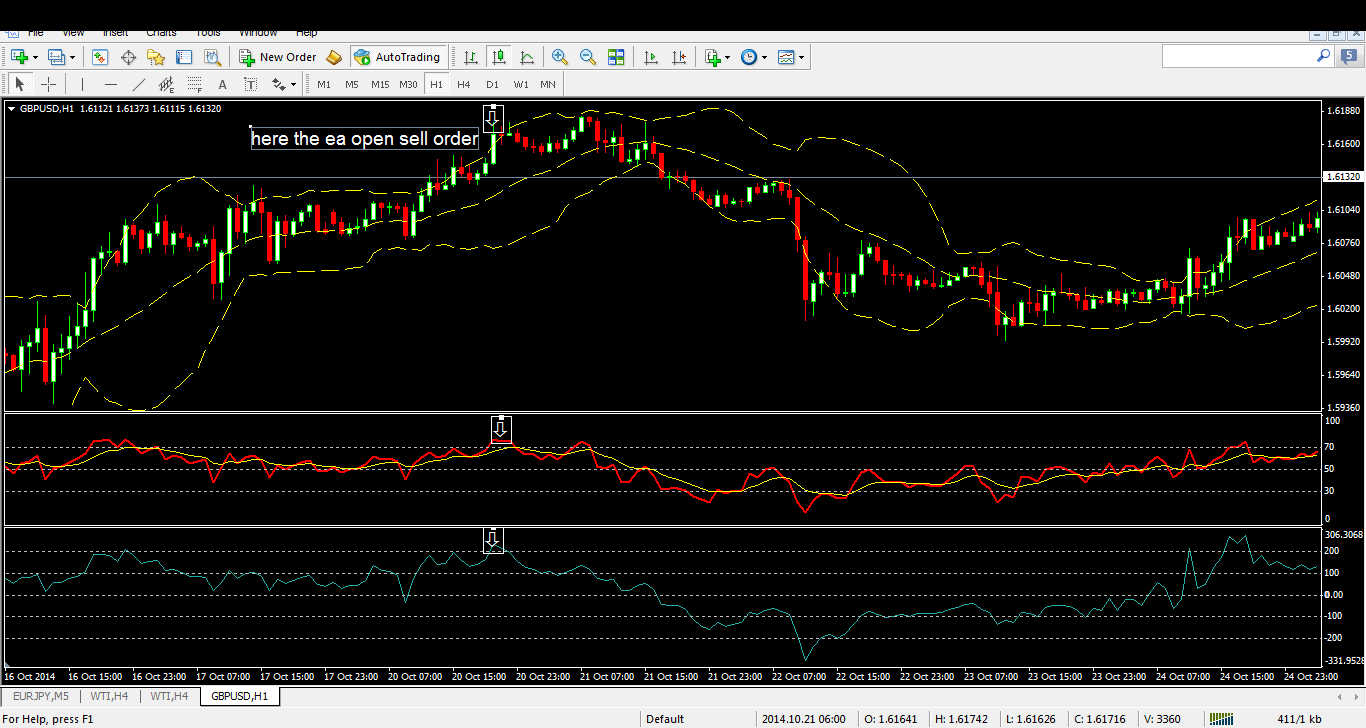Image resolution: width=1366 pixels, height=728 pixels.
Task: Switch to the EURJPY,M5 chart tab
Action: [42, 696]
